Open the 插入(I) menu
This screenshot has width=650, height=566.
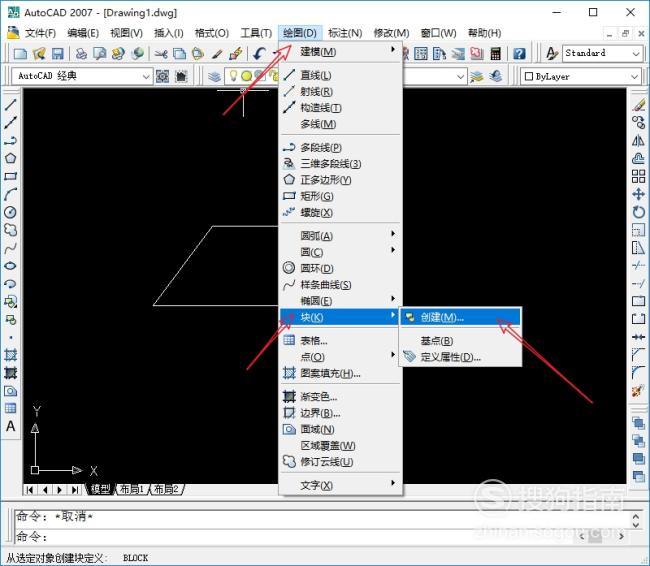[x=169, y=33]
